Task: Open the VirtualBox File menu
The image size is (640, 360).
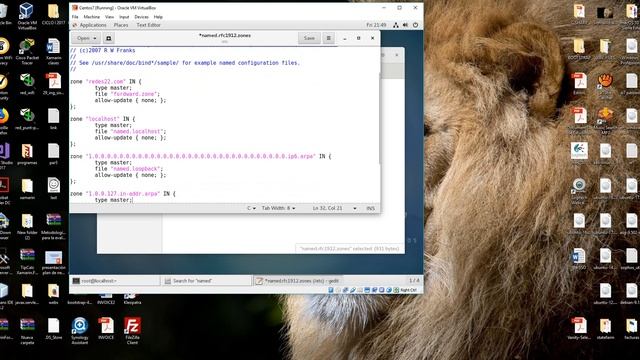Action: coord(75,17)
